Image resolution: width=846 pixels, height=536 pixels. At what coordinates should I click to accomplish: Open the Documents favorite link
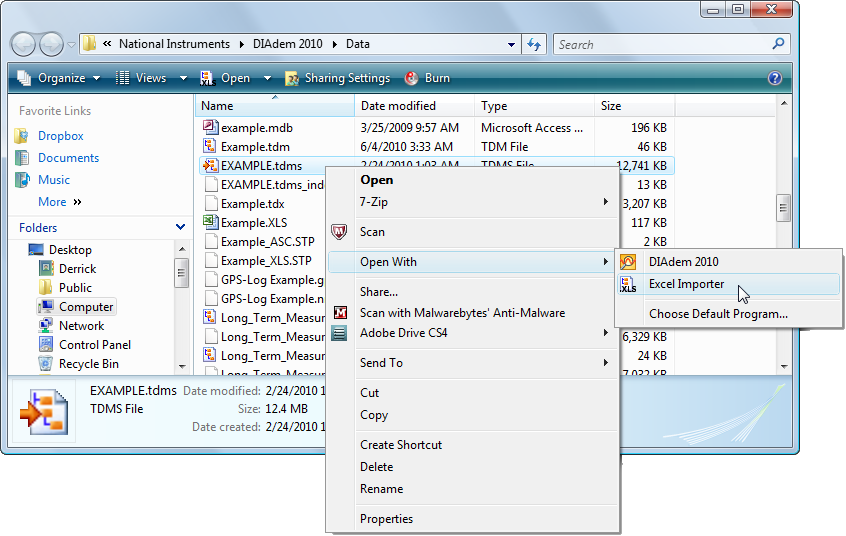[68, 158]
